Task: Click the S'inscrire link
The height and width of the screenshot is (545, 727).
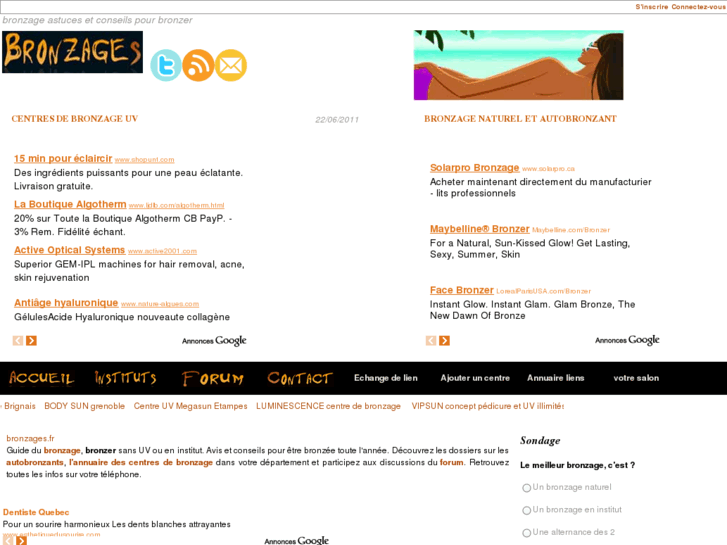Action: pyautogui.click(x=652, y=7)
